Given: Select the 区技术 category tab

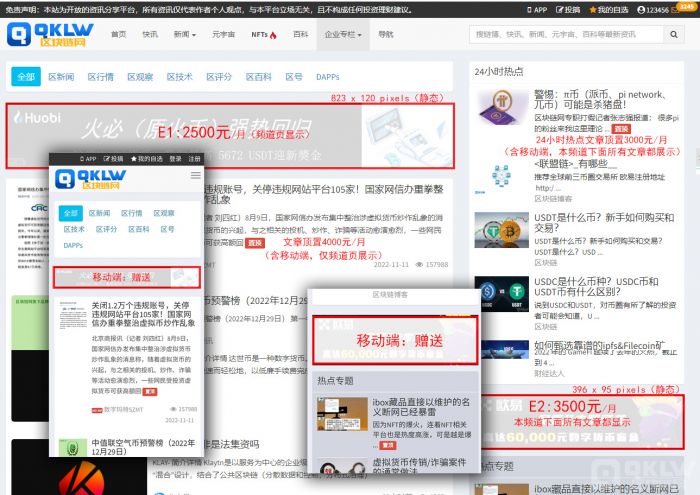Looking at the screenshot, I should pyautogui.click(x=179, y=77).
